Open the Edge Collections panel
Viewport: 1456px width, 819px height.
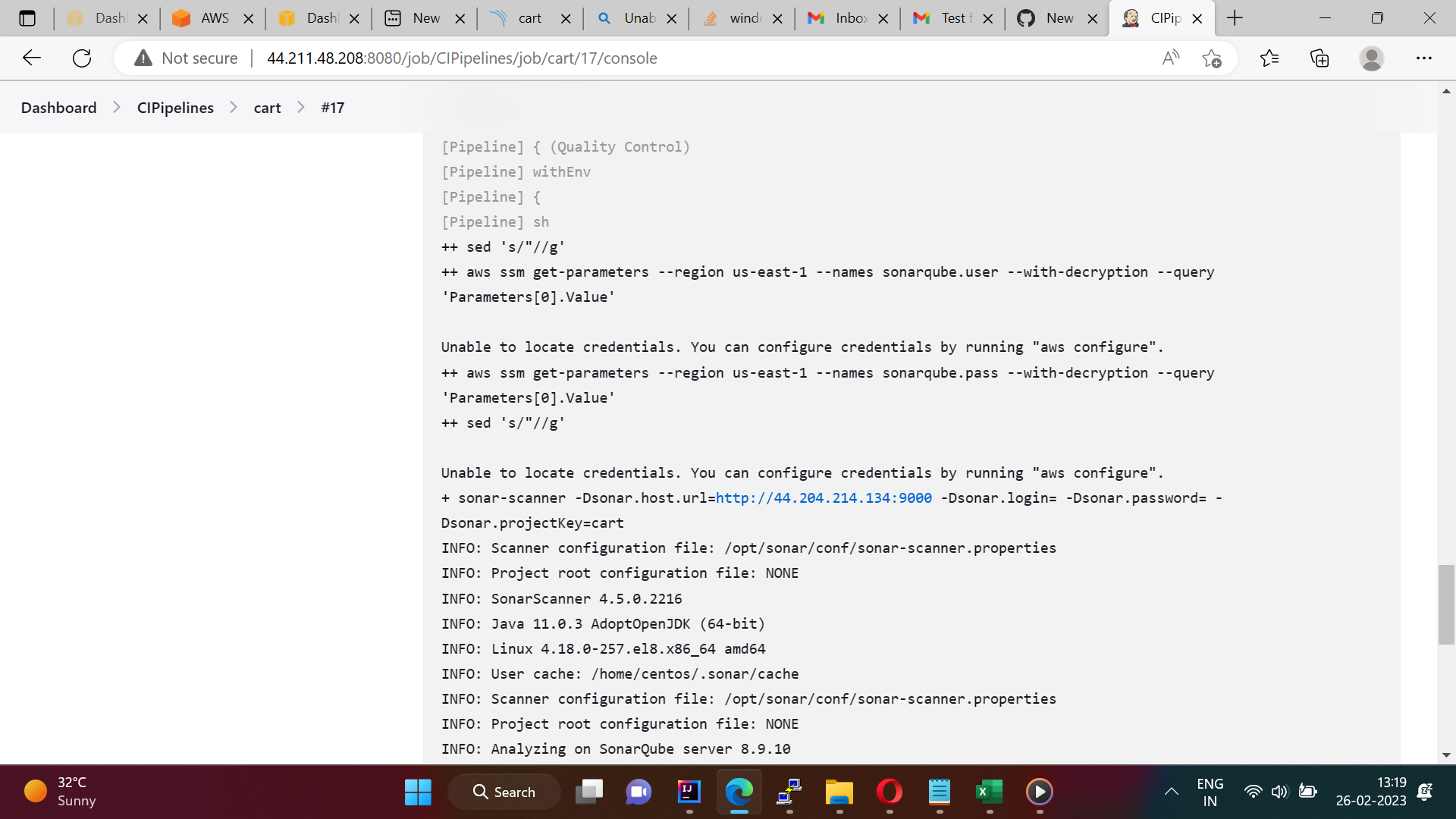tap(1319, 58)
